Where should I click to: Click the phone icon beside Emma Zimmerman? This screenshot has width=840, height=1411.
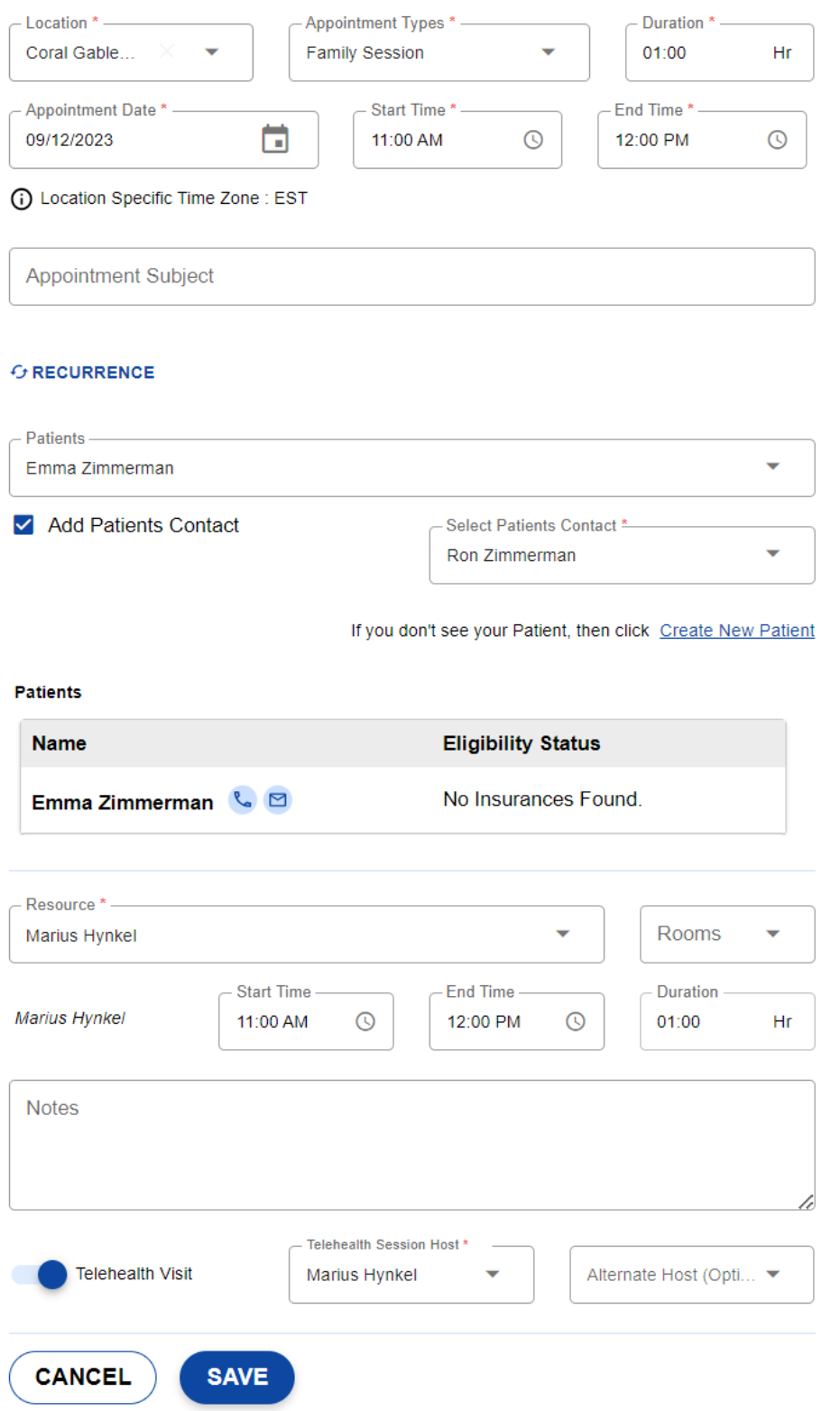pyautogui.click(x=243, y=799)
